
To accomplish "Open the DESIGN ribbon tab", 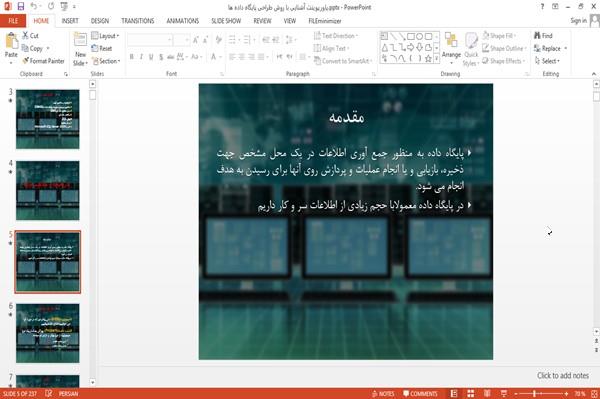I will (100, 21).
